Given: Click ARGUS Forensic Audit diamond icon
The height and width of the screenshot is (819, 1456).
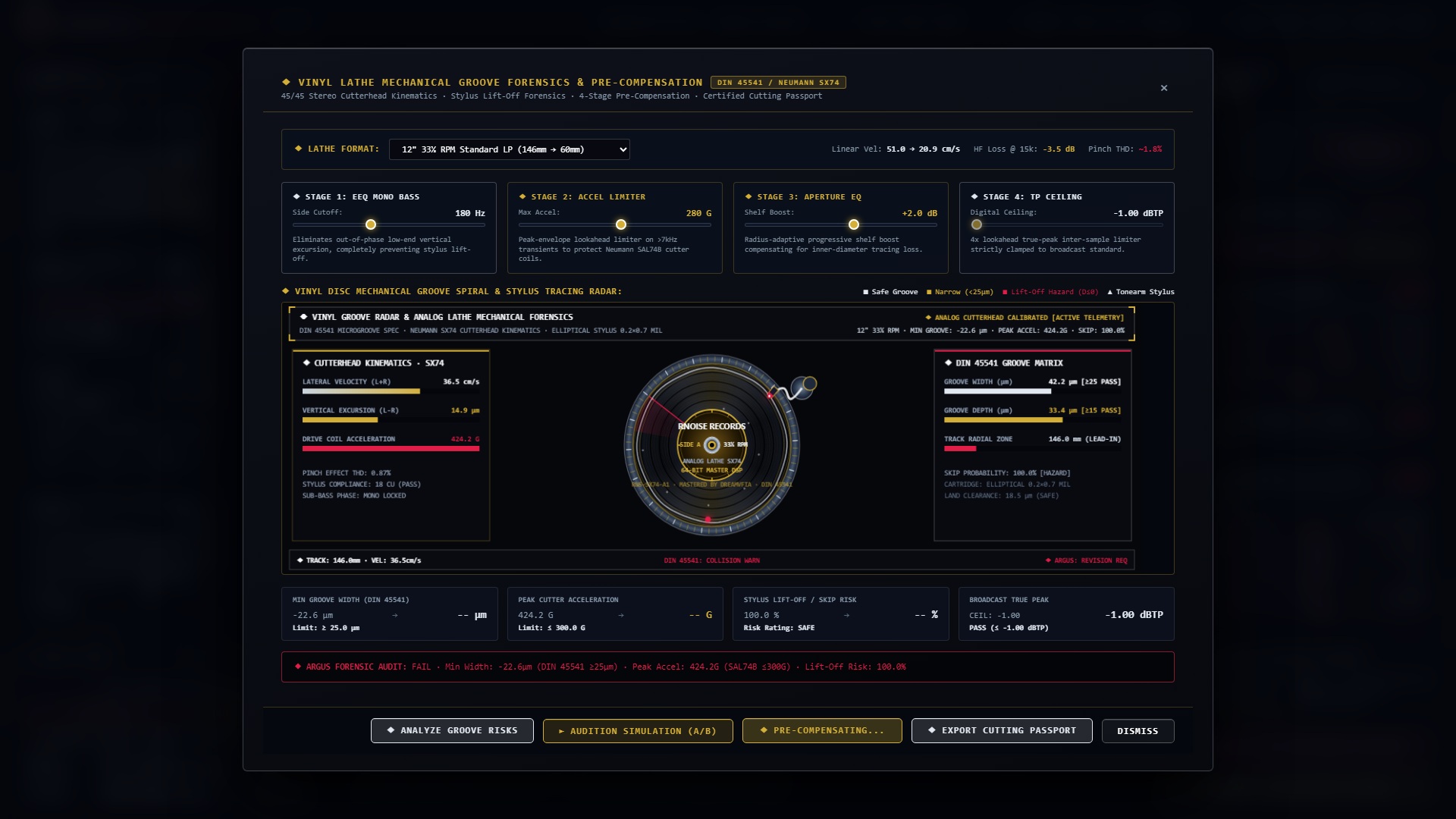Looking at the screenshot, I should point(298,667).
